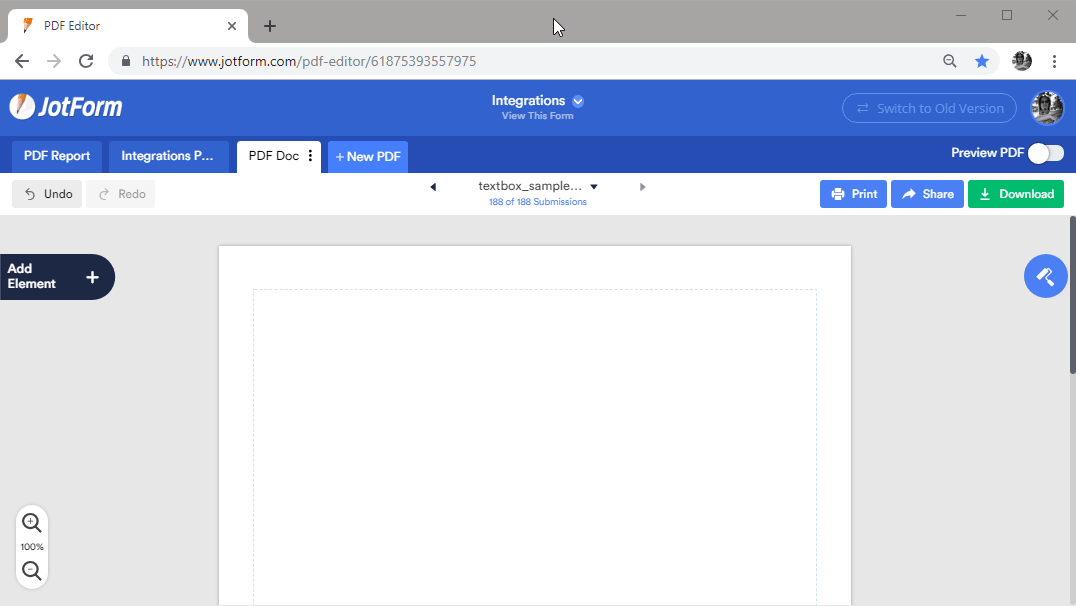Reload the page
The height and width of the screenshot is (606, 1076).
[x=86, y=61]
